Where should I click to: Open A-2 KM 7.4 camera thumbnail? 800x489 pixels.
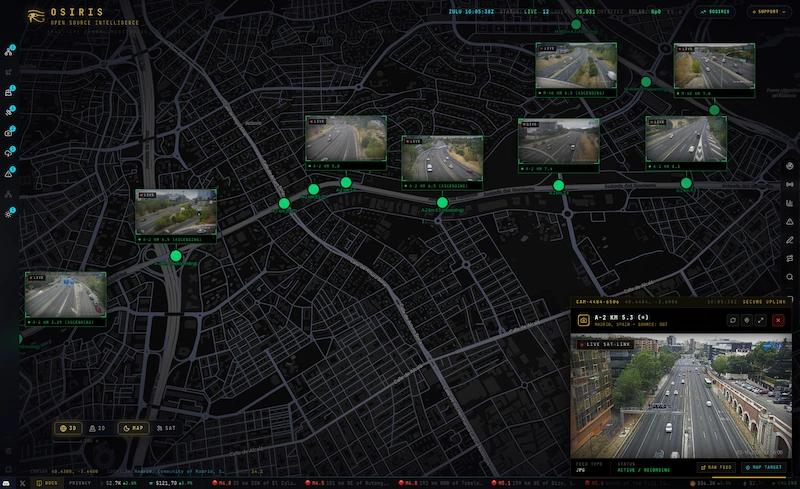[559, 145]
